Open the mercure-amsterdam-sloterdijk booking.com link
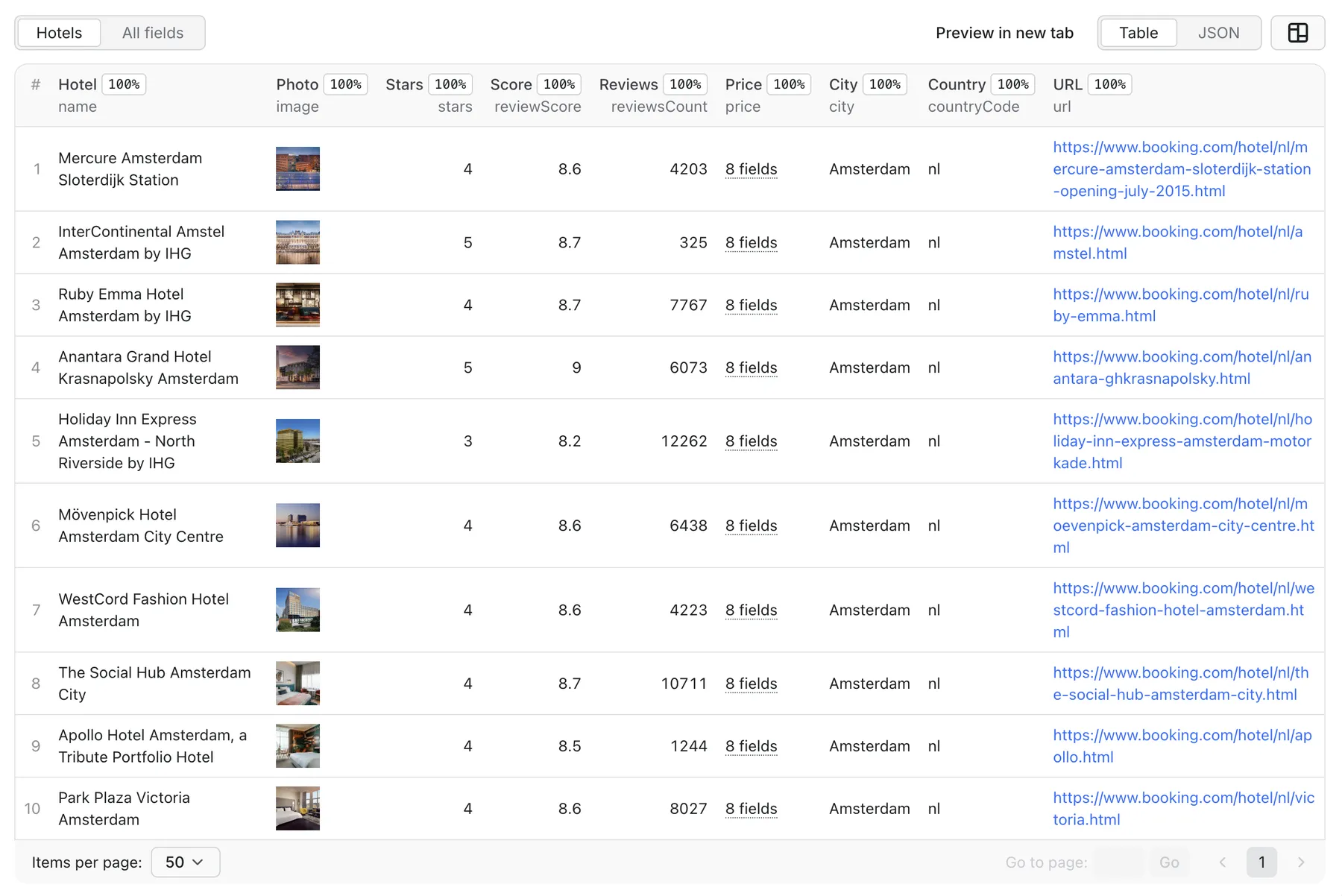1342x896 pixels. click(x=1182, y=169)
